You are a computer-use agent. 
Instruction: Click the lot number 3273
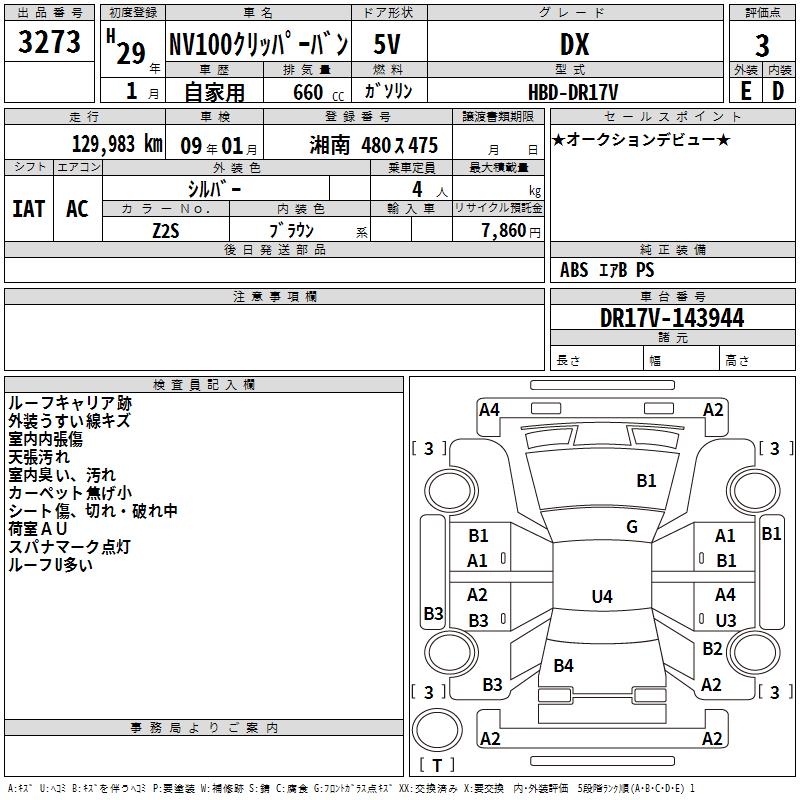(50, 45)
